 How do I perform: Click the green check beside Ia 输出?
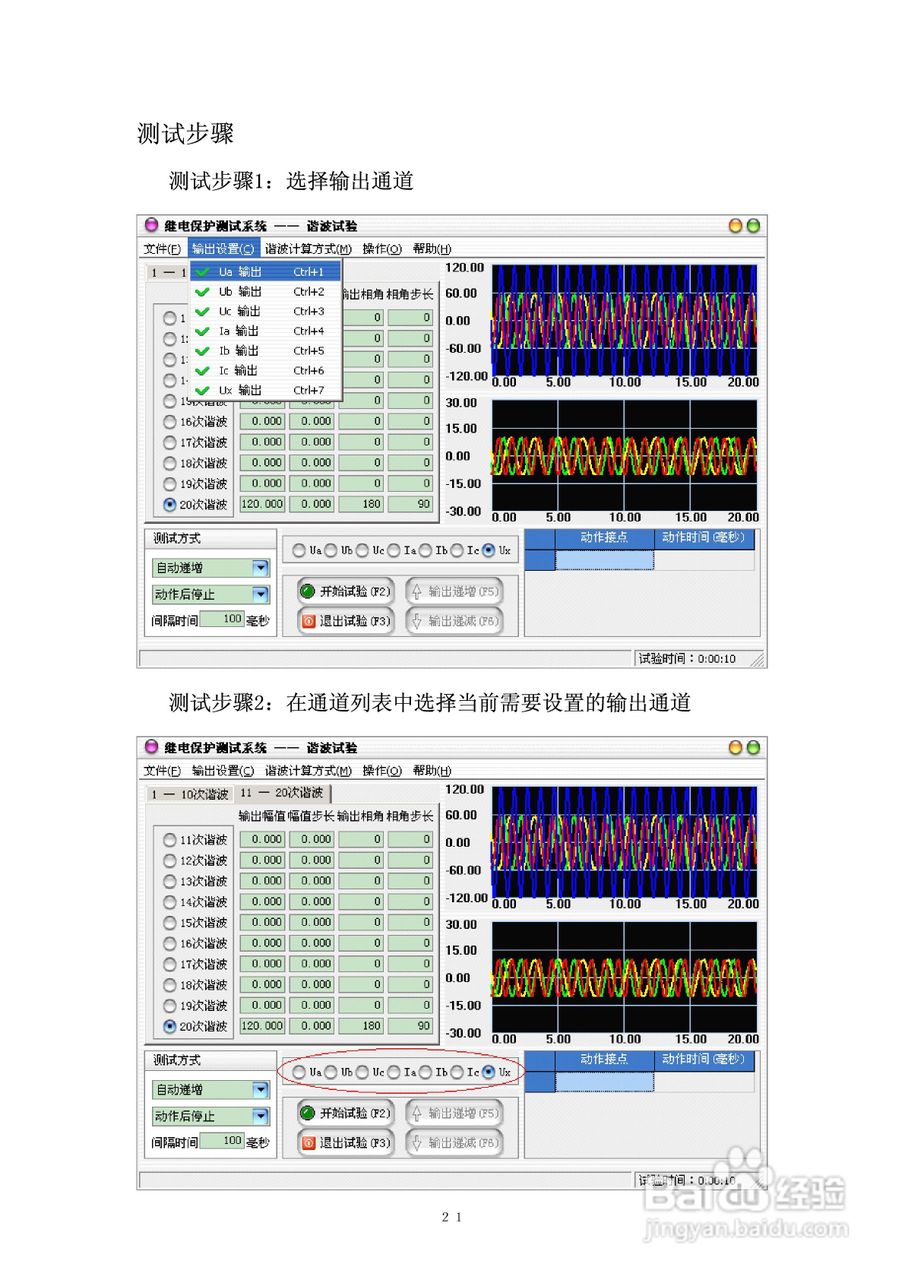[203, 329]
